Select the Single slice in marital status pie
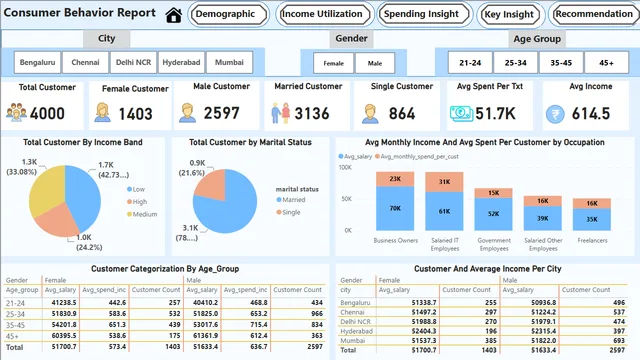Viewport: 640px width, 360px height. tap(212, 186)
